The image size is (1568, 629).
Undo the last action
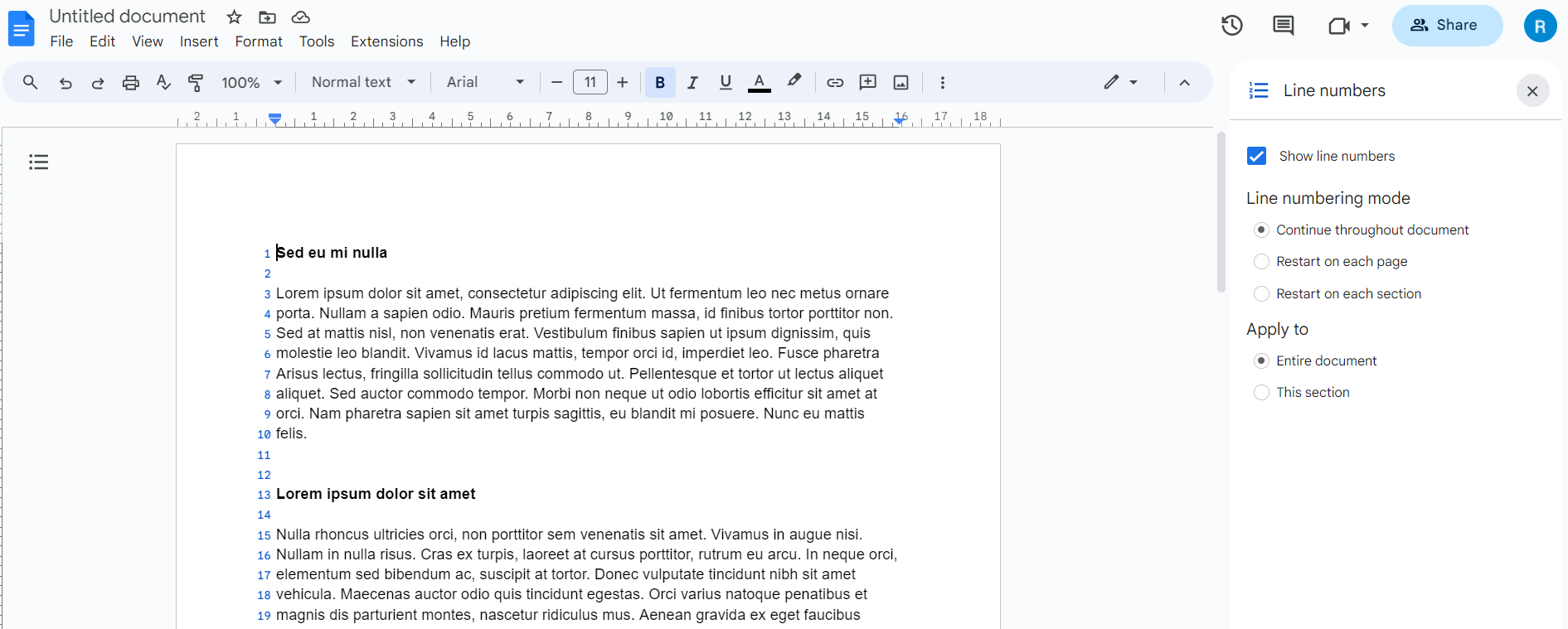point(66,82)
